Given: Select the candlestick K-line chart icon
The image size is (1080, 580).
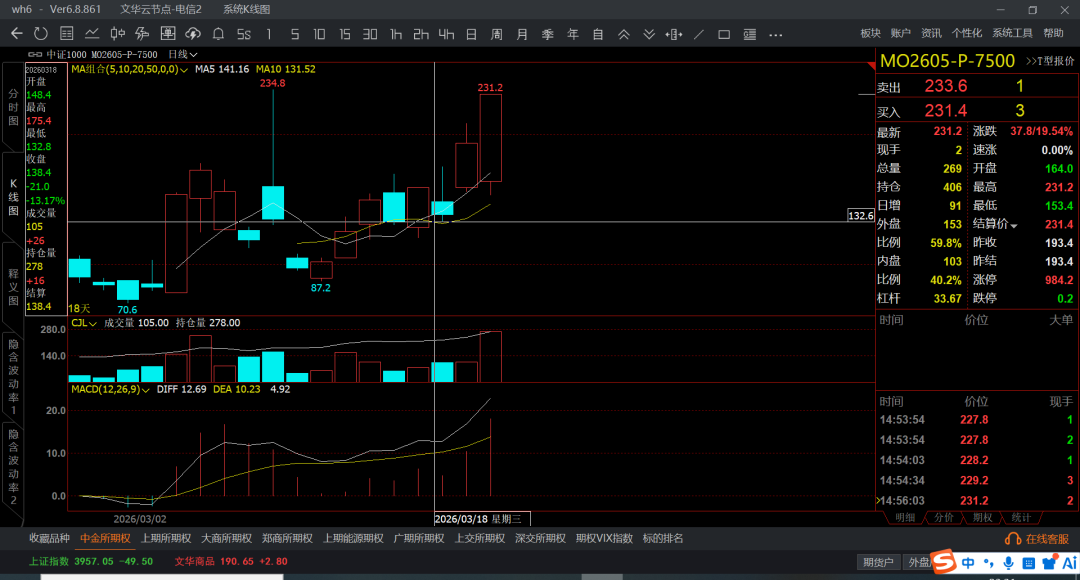Looking at the screenshot, I should (117, 34).
